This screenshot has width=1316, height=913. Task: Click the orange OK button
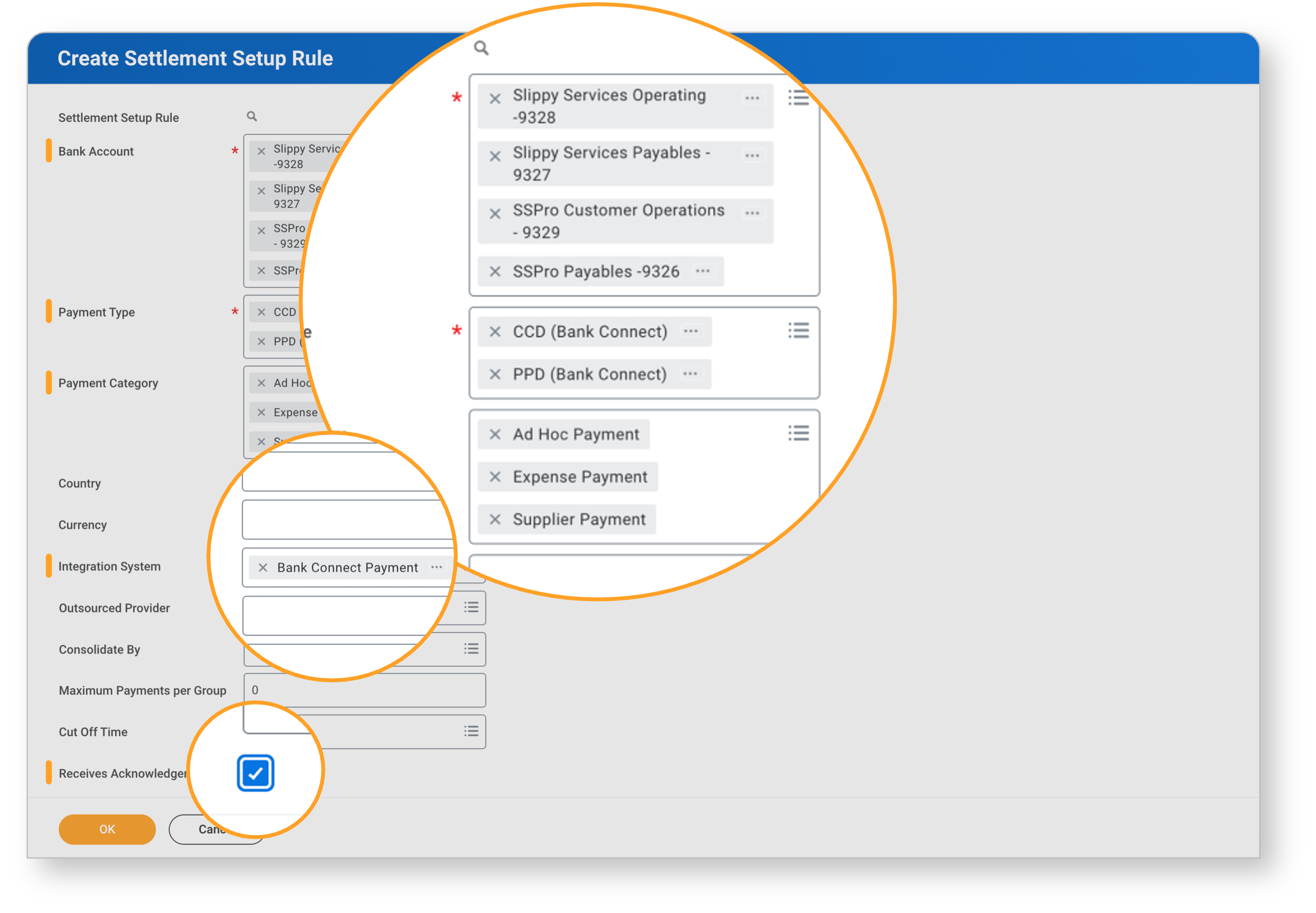pos(107,830)
